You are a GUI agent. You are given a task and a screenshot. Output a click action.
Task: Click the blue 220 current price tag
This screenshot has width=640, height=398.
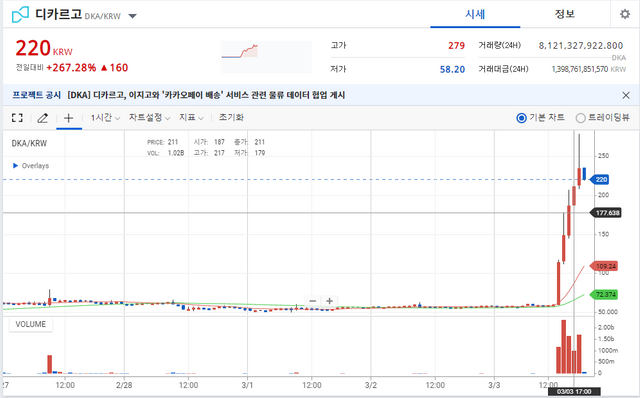[600, 179]
